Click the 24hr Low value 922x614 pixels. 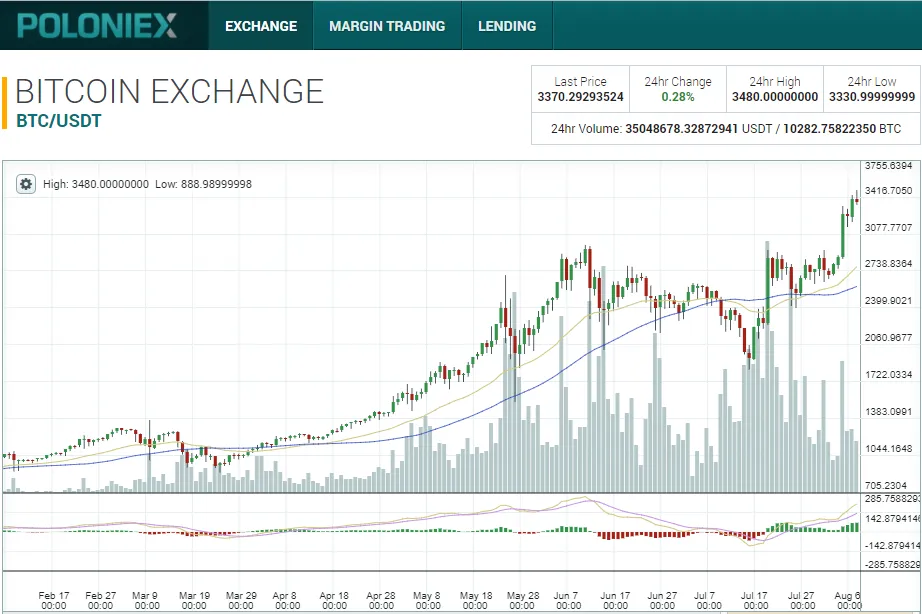[x=872, y=97]
